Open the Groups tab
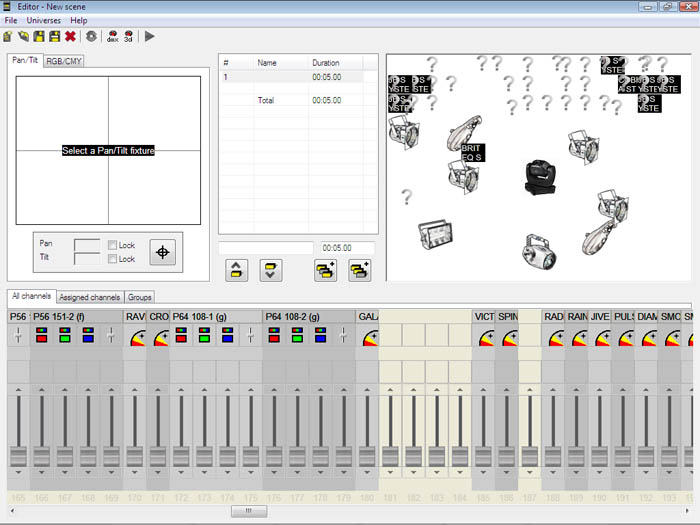This screenshot has height=525, width=700. pos(140,297)
